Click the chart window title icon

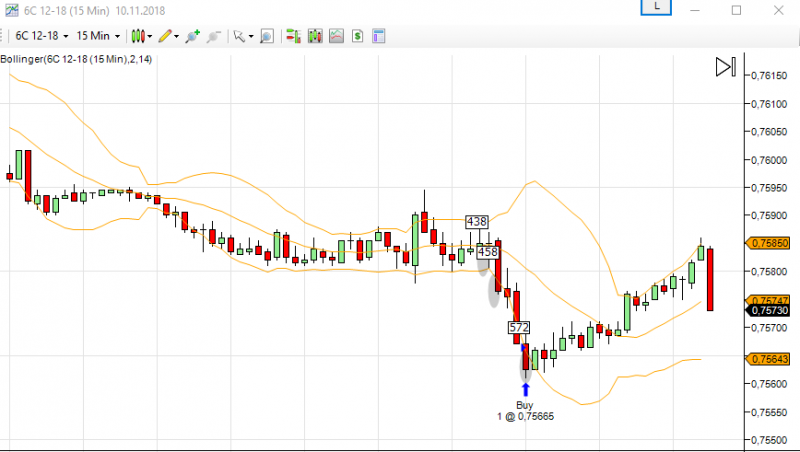pos(11,10)
